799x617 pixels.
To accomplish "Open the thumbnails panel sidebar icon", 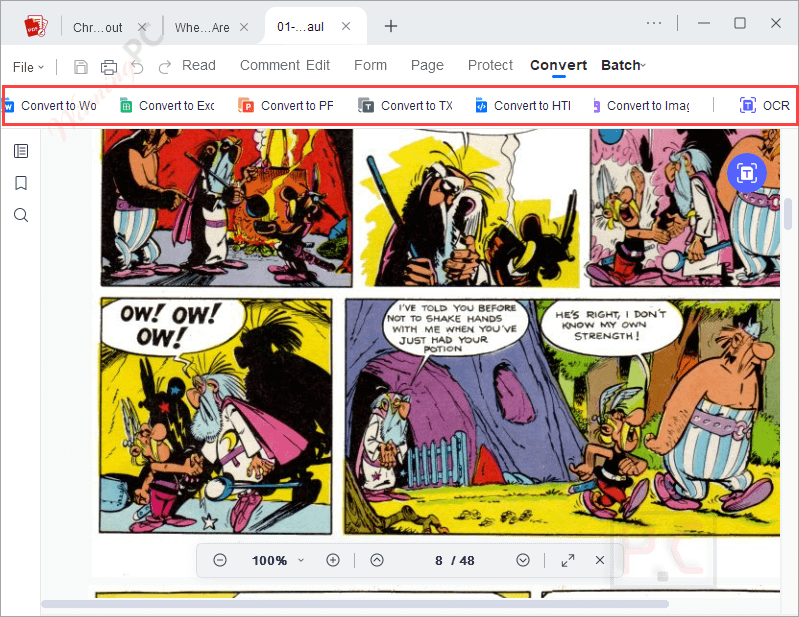I will pos(21,151).
